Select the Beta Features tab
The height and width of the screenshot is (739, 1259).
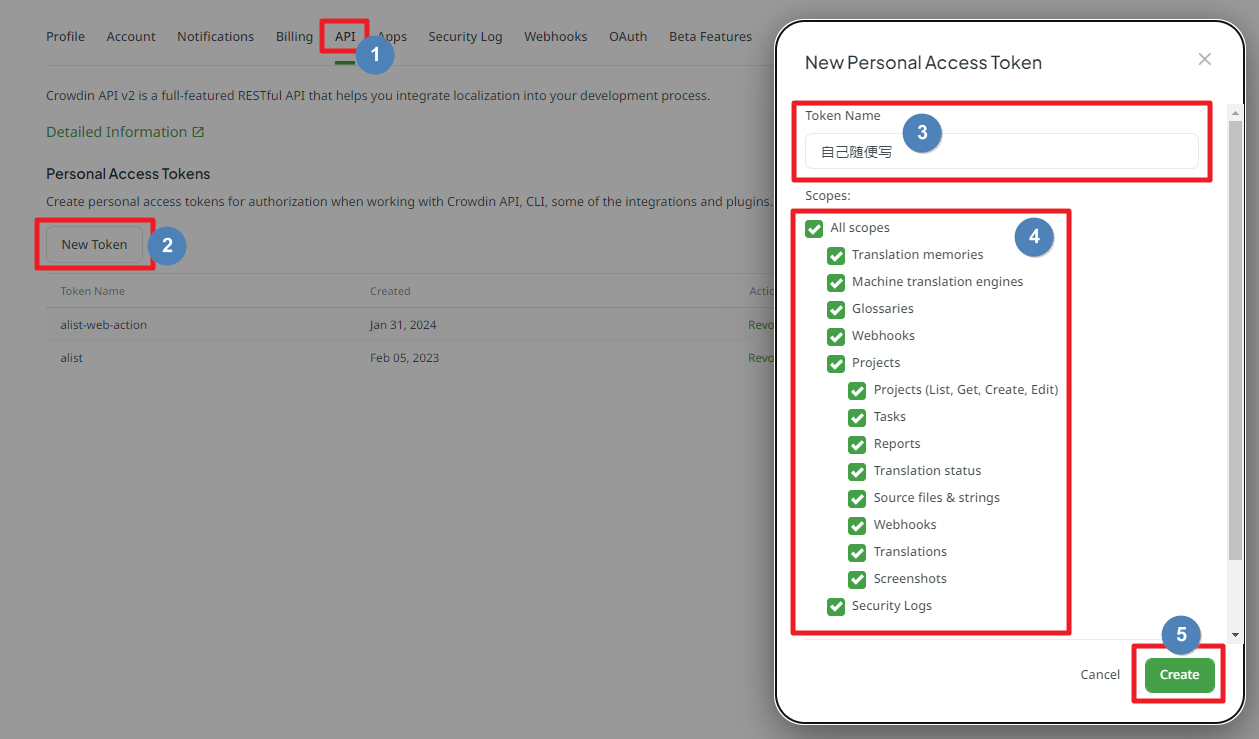click(710, 36)
